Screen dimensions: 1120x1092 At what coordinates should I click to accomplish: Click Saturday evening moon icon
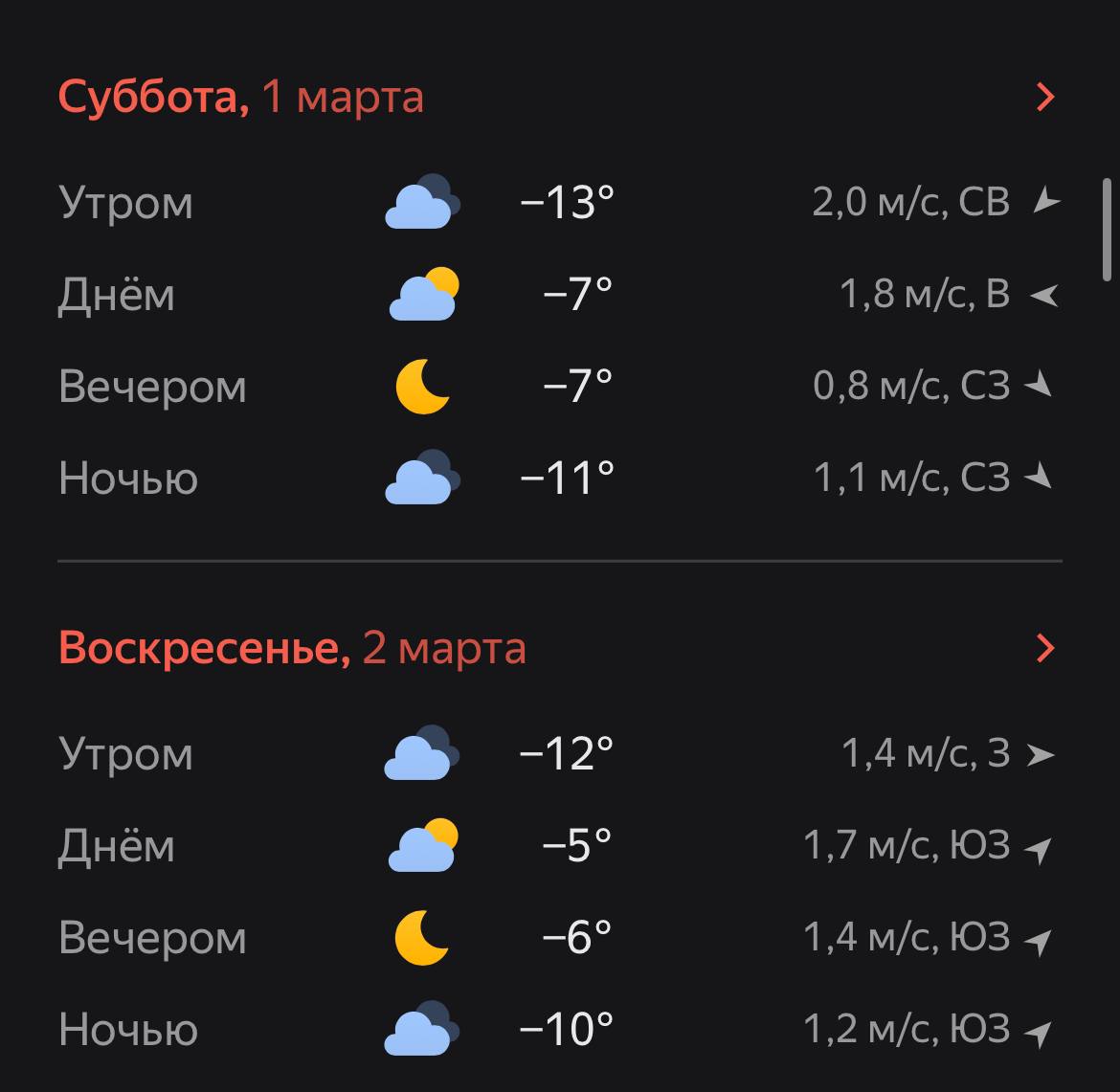[422, 386]
